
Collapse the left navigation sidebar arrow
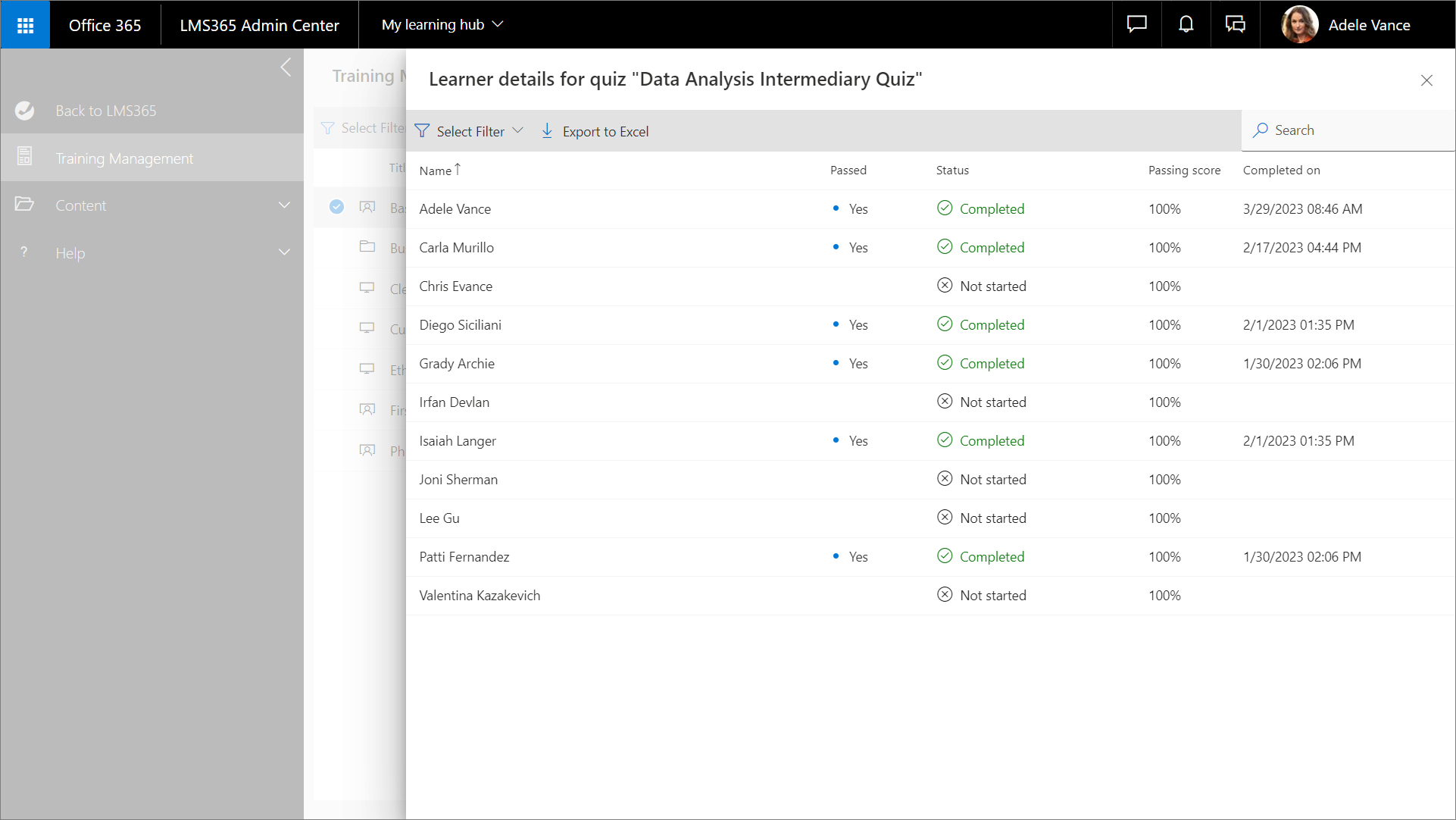tap(286, 67)
